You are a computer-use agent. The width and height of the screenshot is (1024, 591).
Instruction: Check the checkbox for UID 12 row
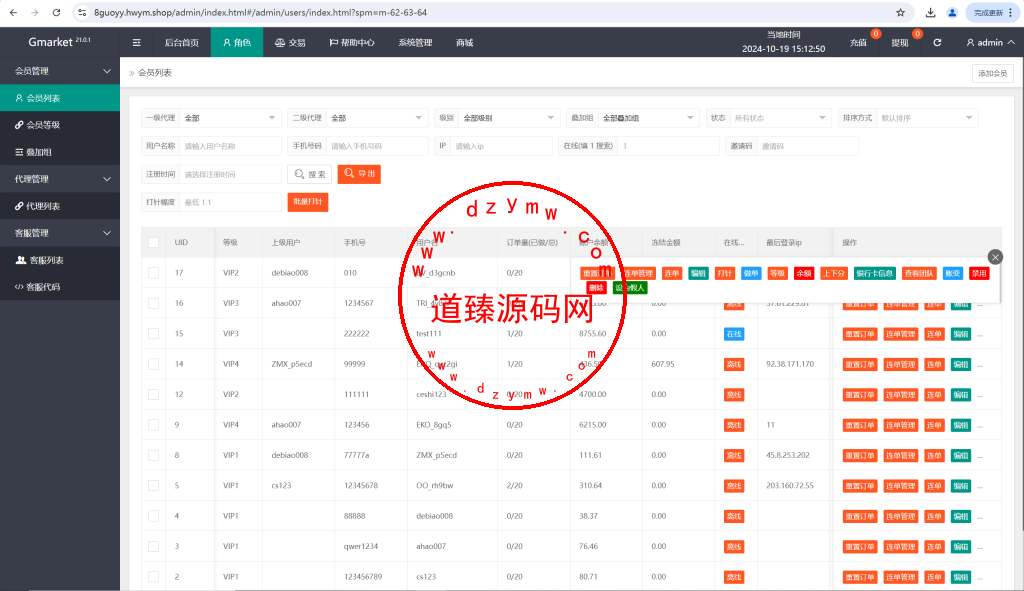click(x=153, y=394)
